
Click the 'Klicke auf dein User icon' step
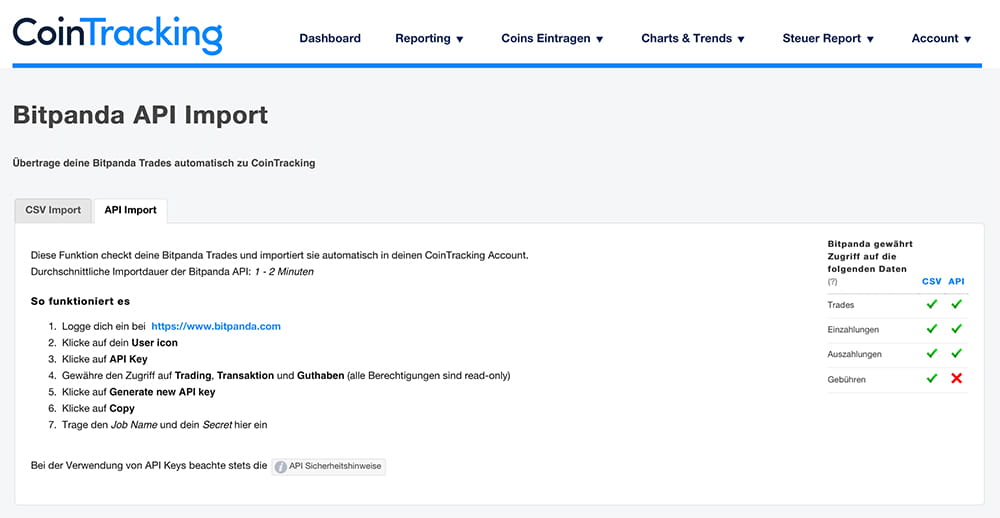(120, 343)
